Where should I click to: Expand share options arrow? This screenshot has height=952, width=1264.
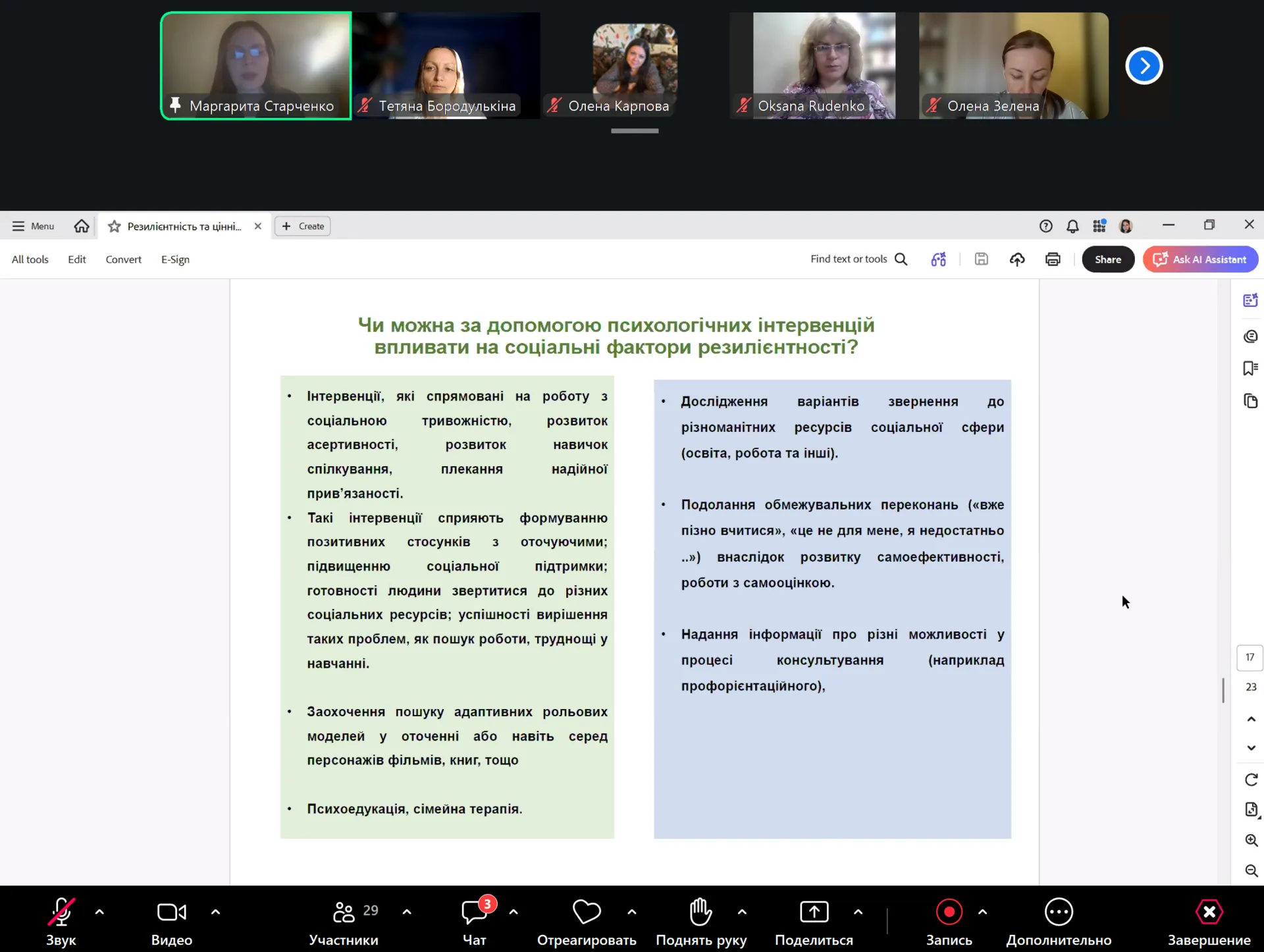click(858, 912)
